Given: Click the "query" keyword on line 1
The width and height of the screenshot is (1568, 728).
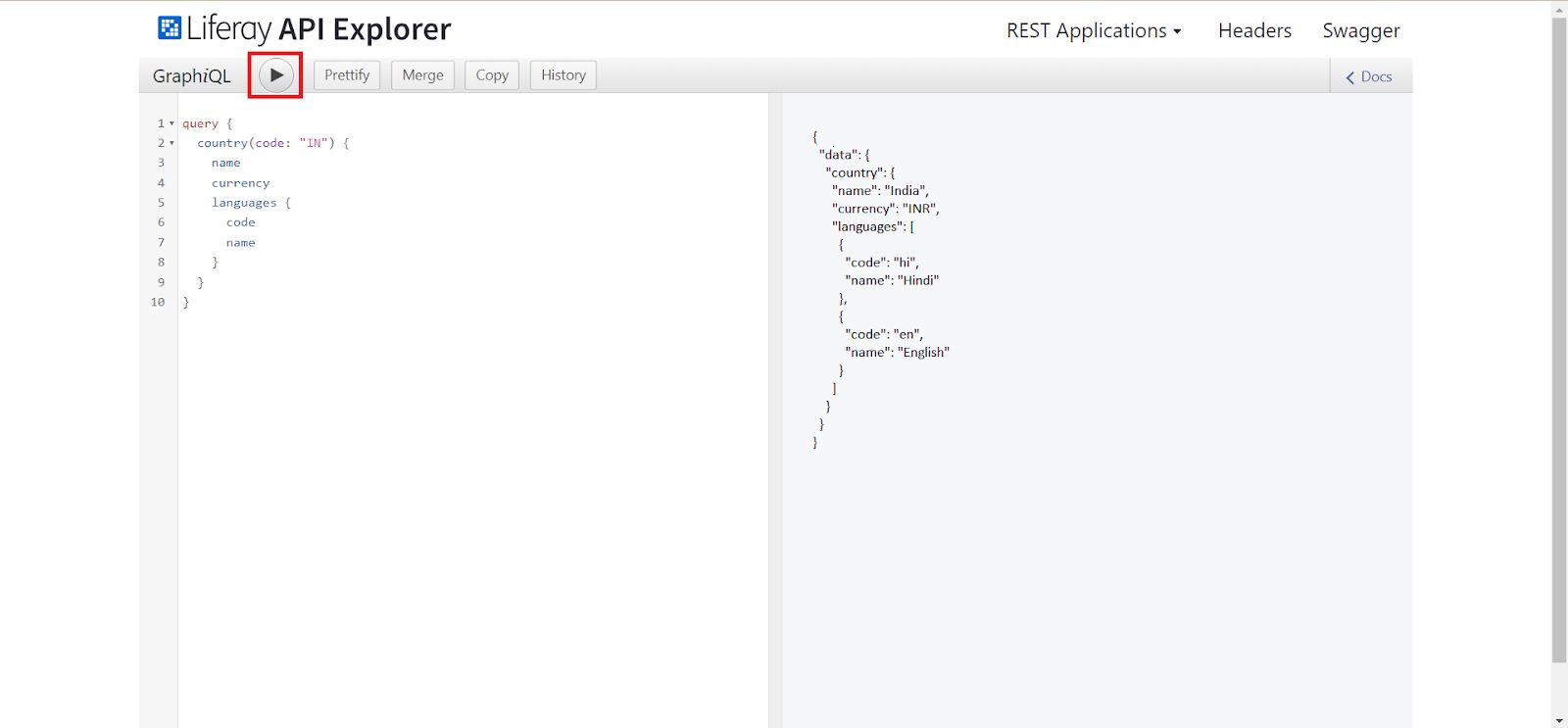Looking at the screenshot, I should click(200, 123).
